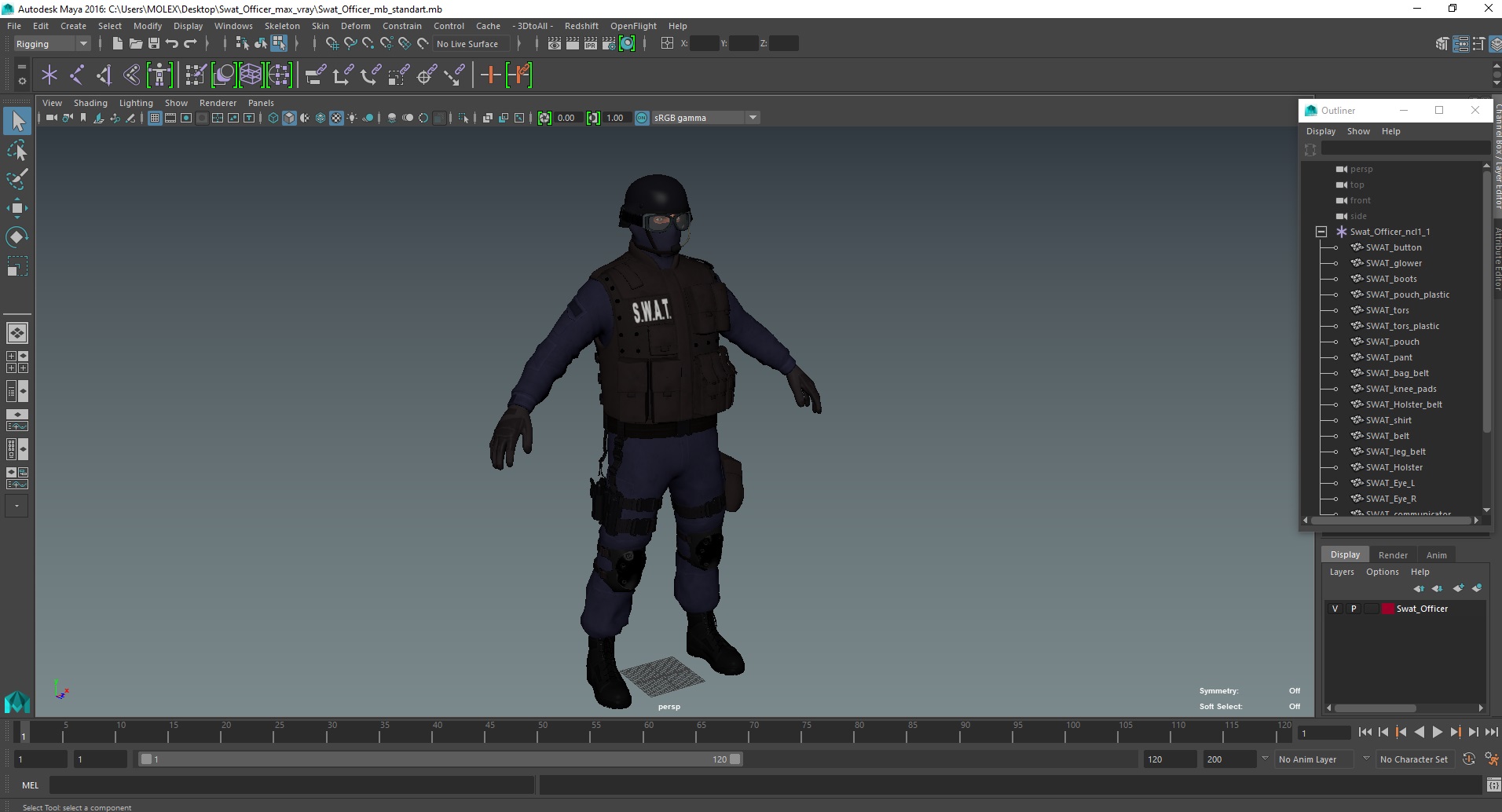
Task: Activate the Move tool
Action: (x=17, y=208)
